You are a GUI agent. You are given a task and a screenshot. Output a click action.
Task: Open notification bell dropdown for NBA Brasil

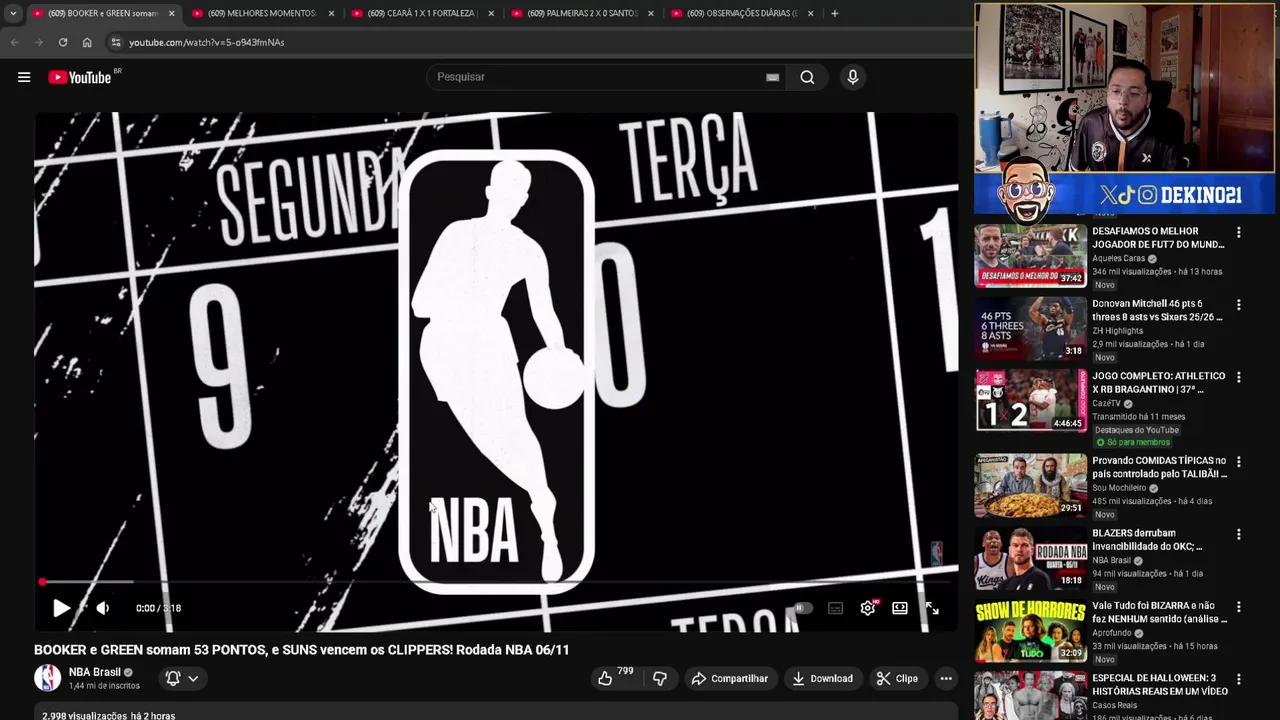point(182,678)
